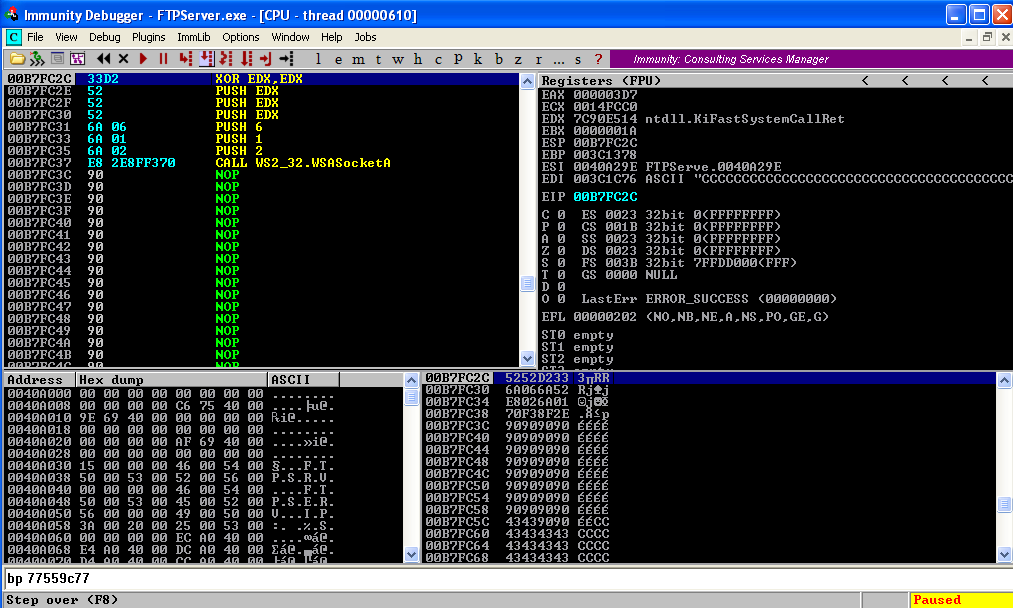Click the Immunity Consulting Services Manager banner

click(811, 59)
